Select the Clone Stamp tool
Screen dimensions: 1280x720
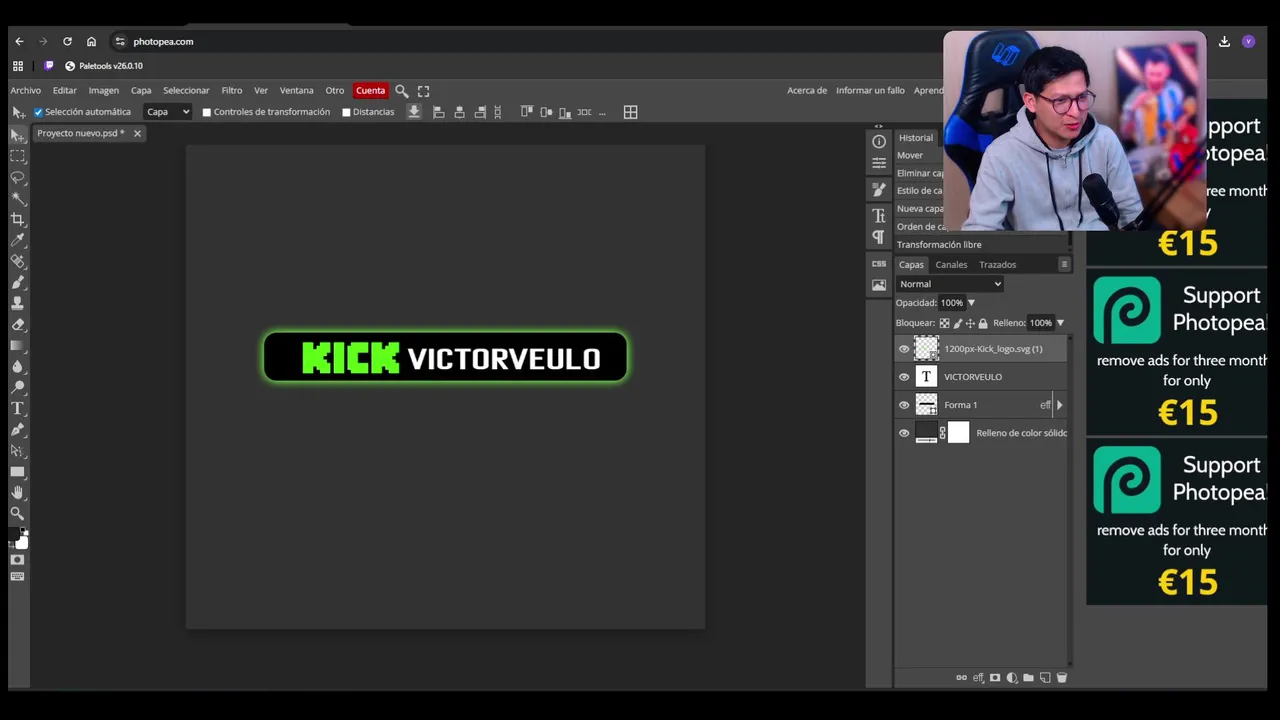click(17, 303)
